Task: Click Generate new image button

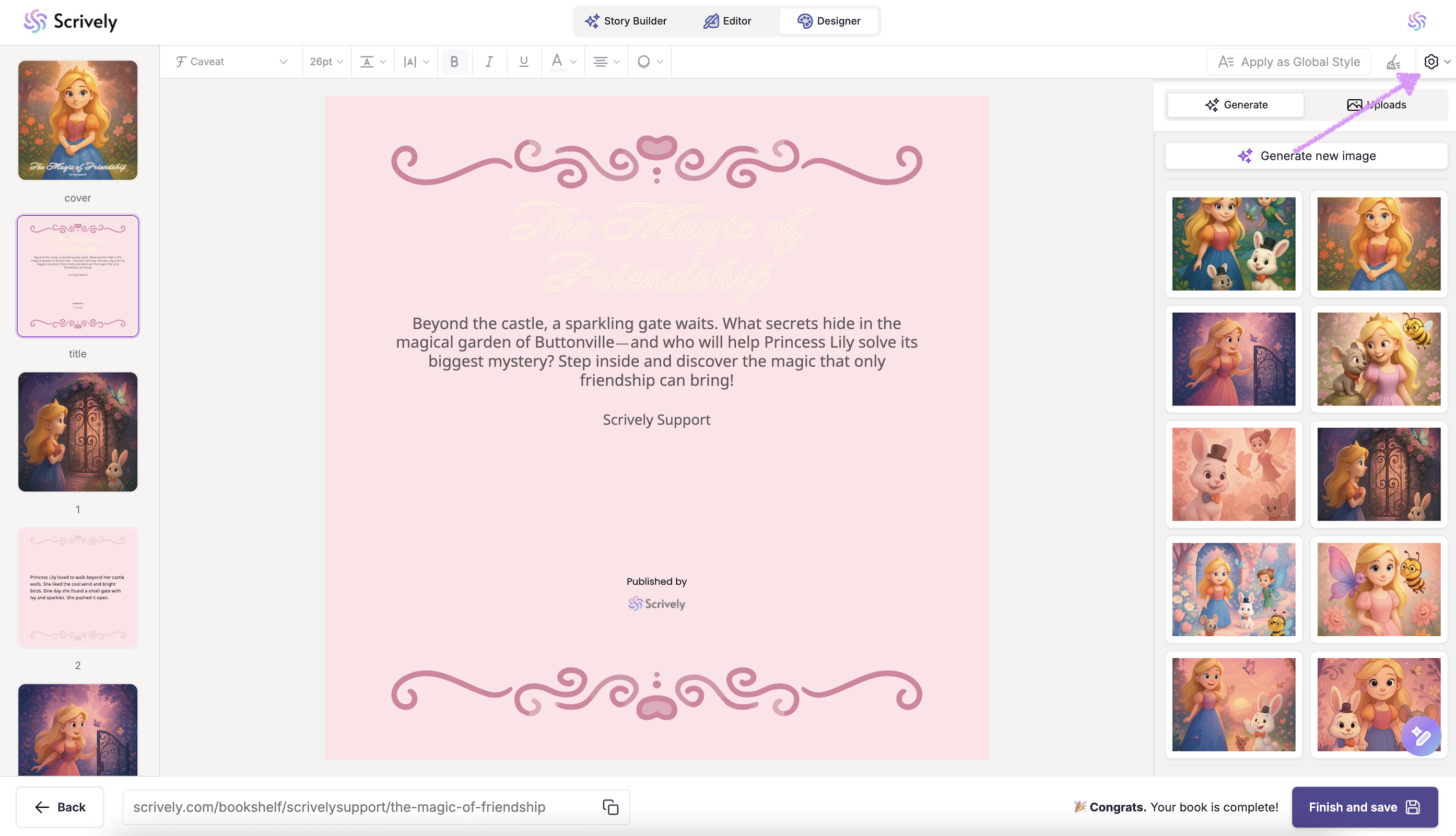Action: [x=1306, y=156]
